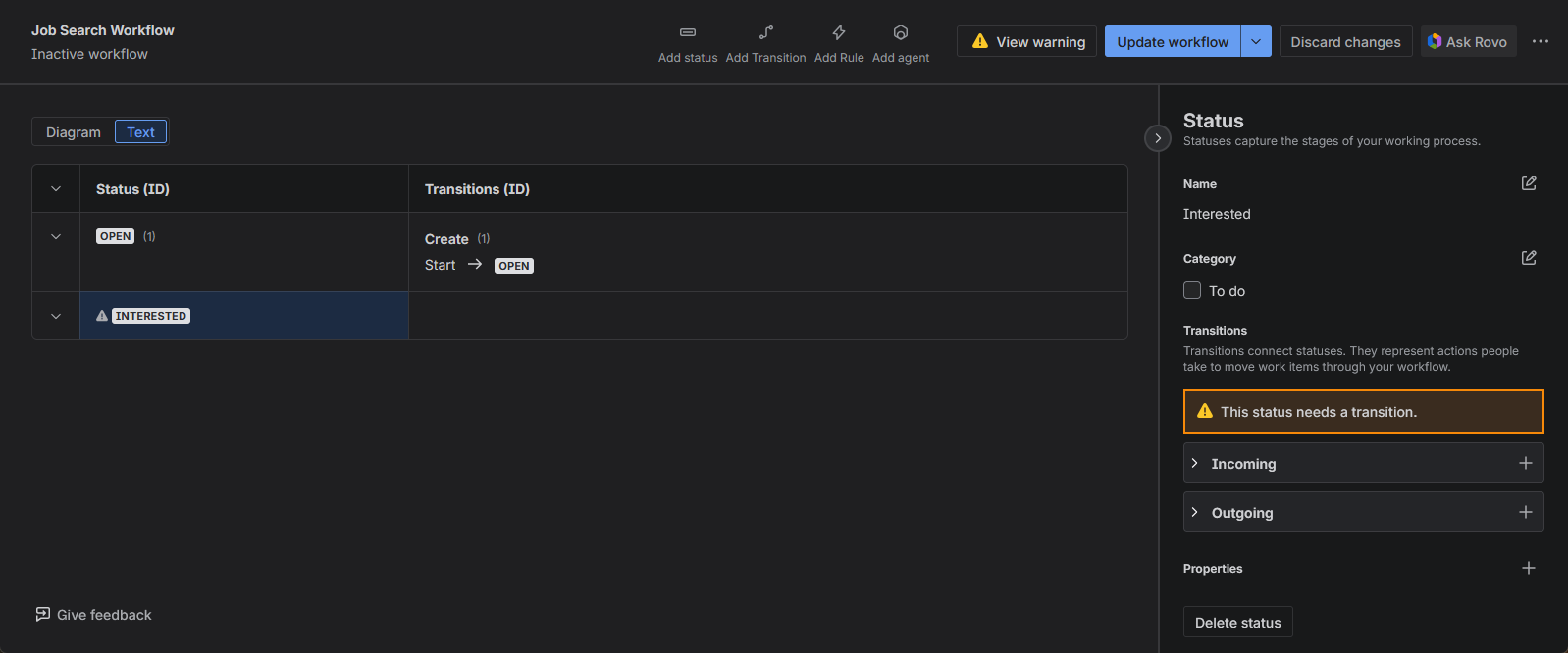1568x653 pixels.
Task: Collapse the Status side panel
Action: click(1158, 138)
